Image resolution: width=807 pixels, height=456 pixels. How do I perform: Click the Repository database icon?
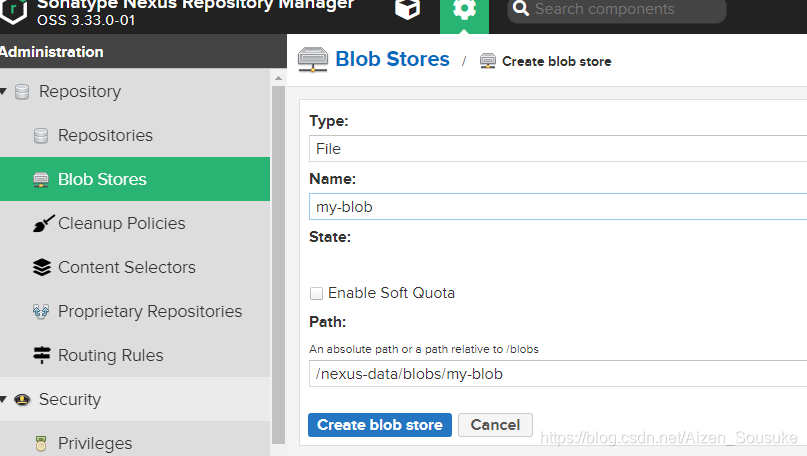pyautogui.click(x=22, y=92)
